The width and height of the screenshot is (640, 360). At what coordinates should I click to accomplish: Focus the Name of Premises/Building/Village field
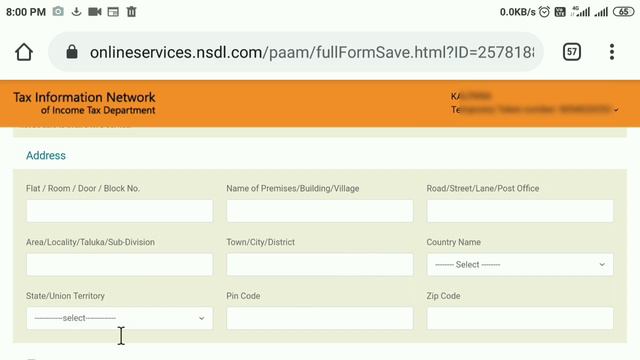(x=320, y=211)
